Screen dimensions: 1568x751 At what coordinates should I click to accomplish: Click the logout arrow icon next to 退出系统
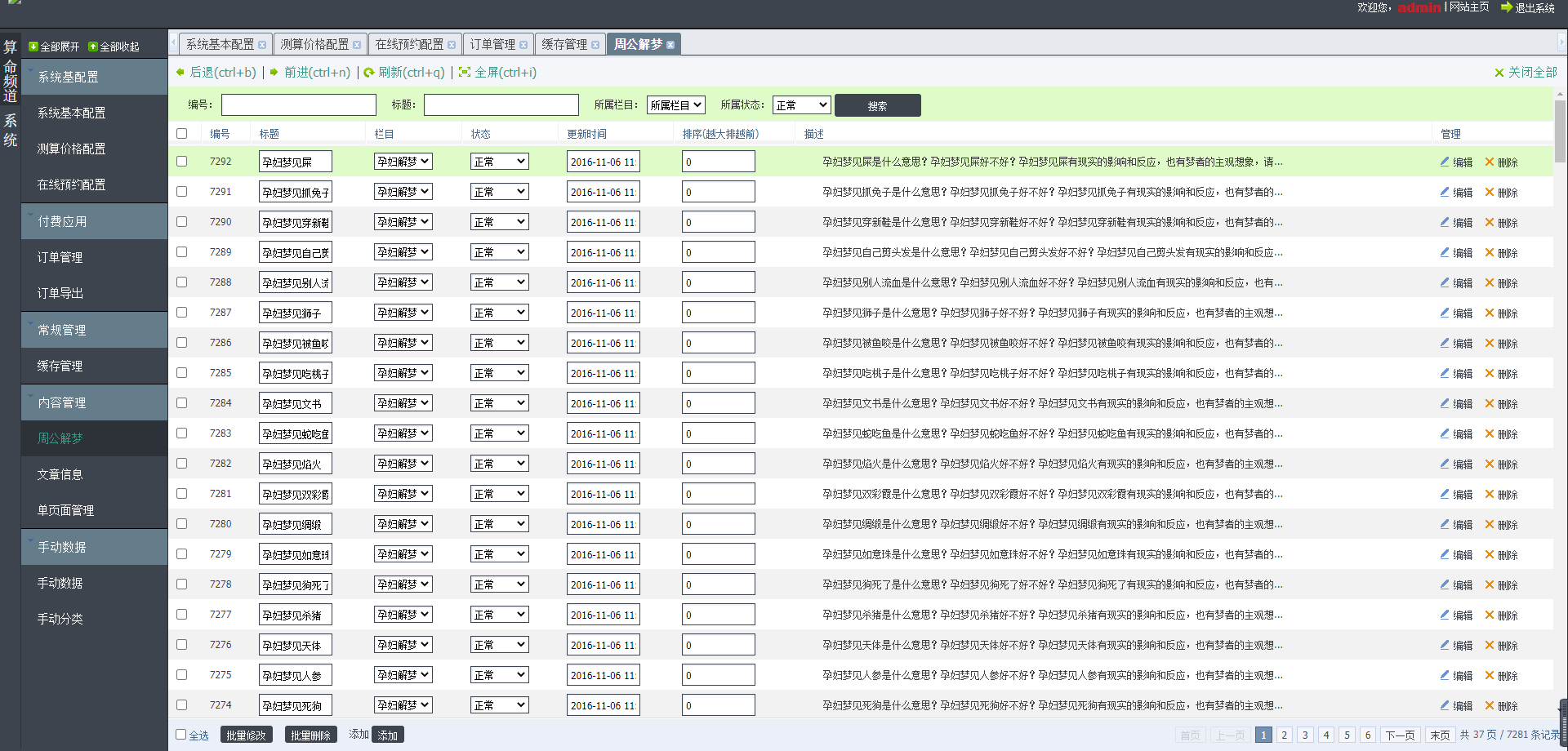[x=1507, y=7]
